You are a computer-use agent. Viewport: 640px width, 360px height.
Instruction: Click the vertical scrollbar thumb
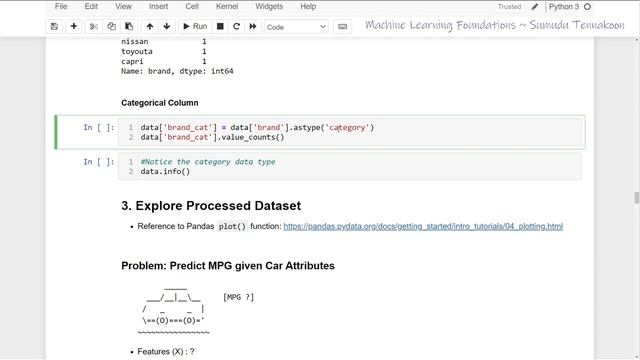(x=636, y=198)
